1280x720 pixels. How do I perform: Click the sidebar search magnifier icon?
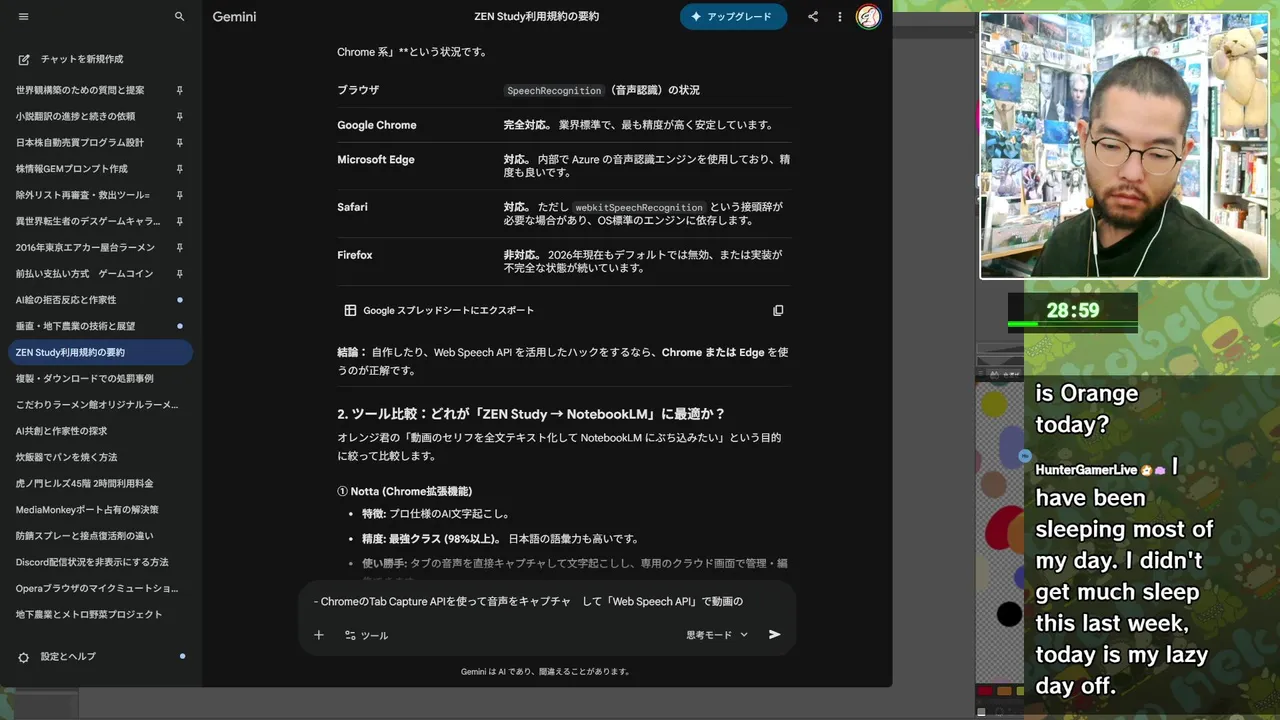(180, 17)
